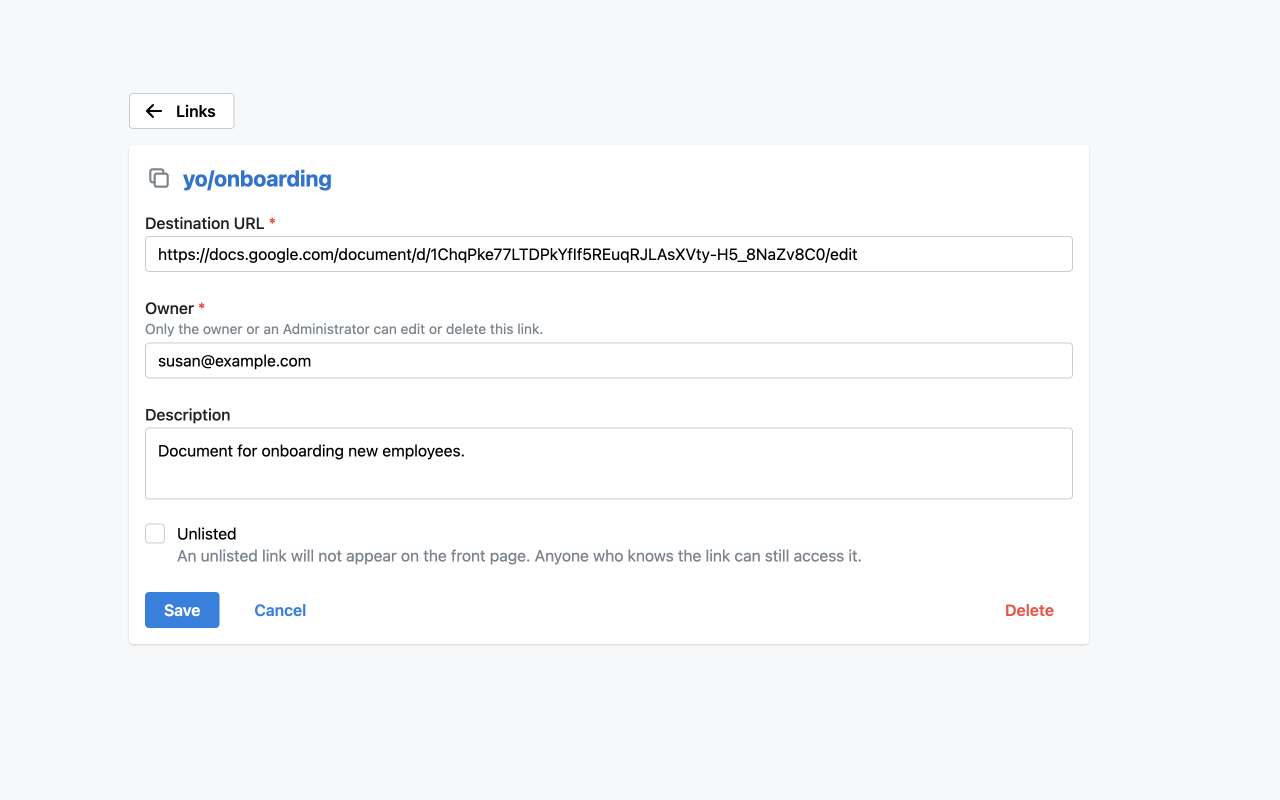Screen dimensions: 1280x800
Task: Click the red asterisk beside Destination URL
Action: (272, 223)
